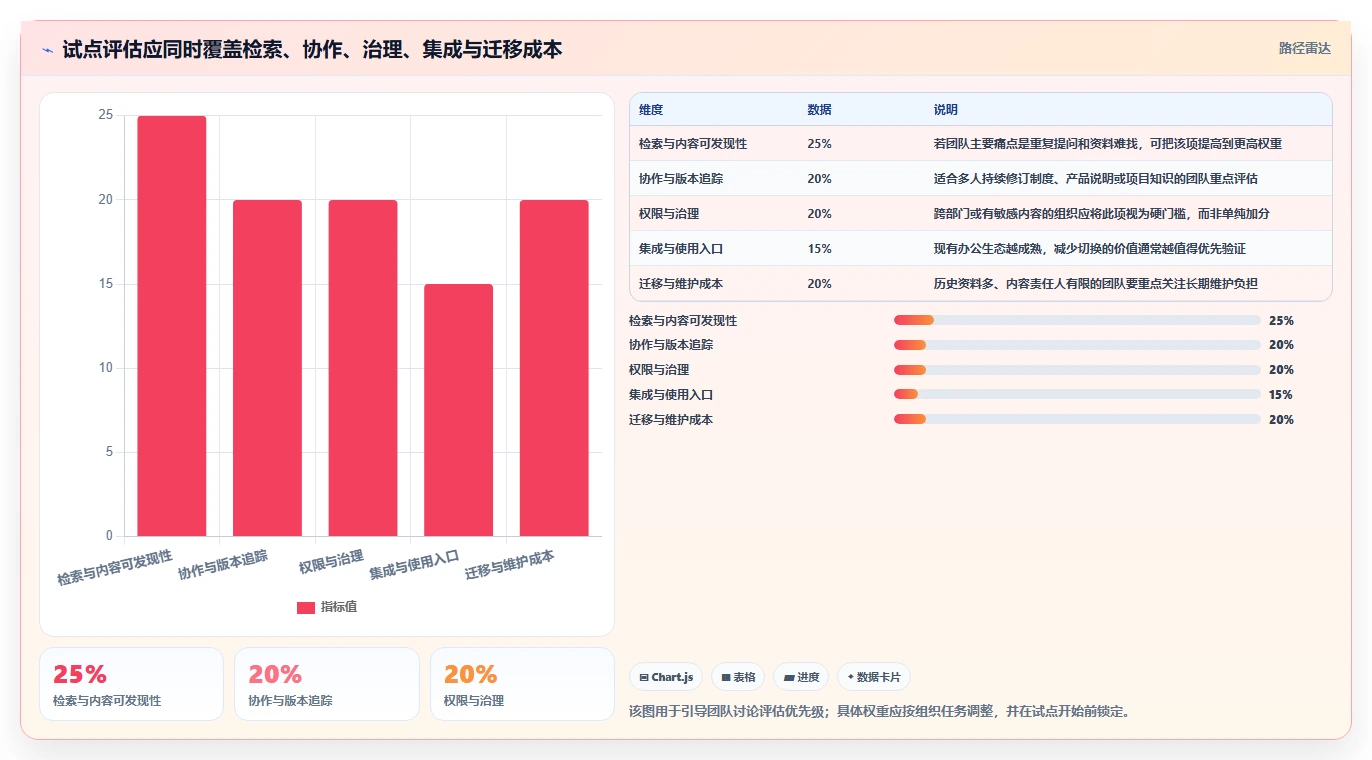The image size is (1372, 760).
Task: Open the Chart.js chip
Action: 666,677
